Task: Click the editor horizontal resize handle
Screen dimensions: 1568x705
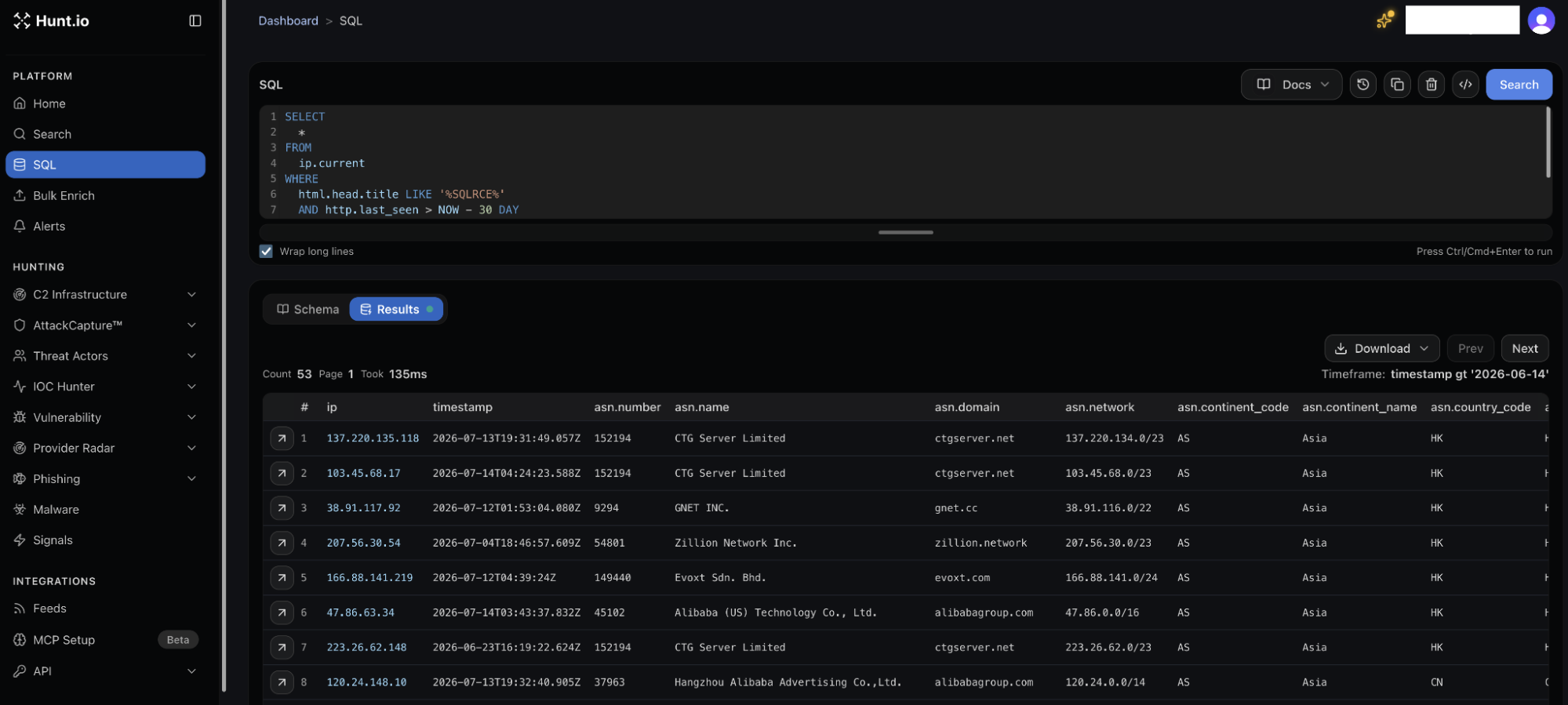Action: [905, 233]
